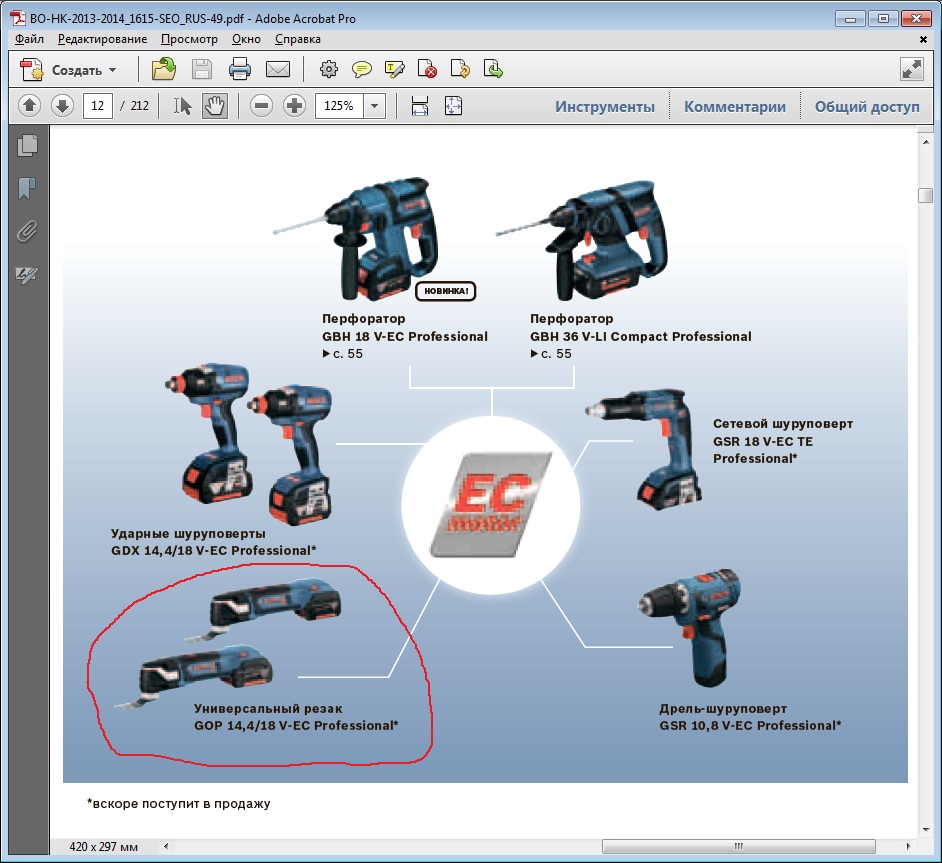Click the EC motor logo
Image resolution: width=942 pixels, height=863 pixels.
pos(490,505)
